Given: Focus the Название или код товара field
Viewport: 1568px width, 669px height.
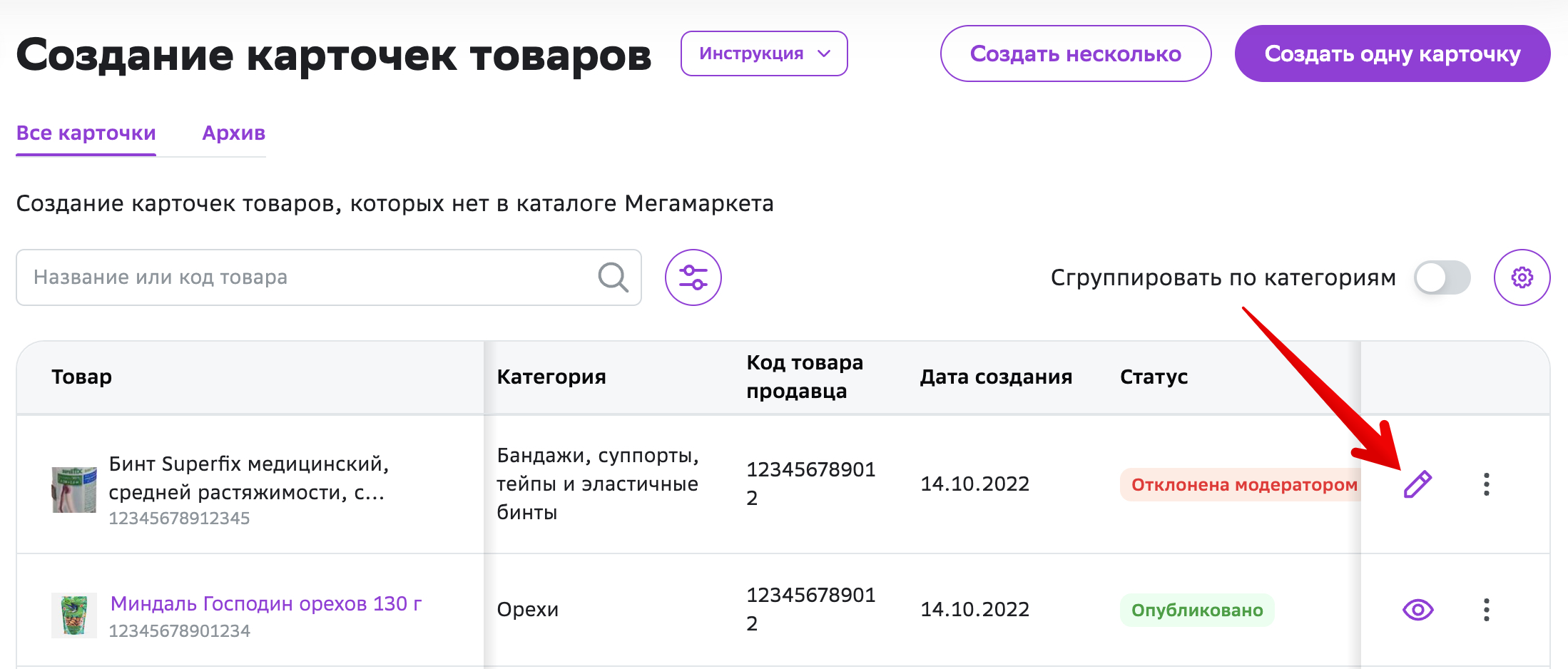Looking at the screenshot, I should [x=329, y=277].
